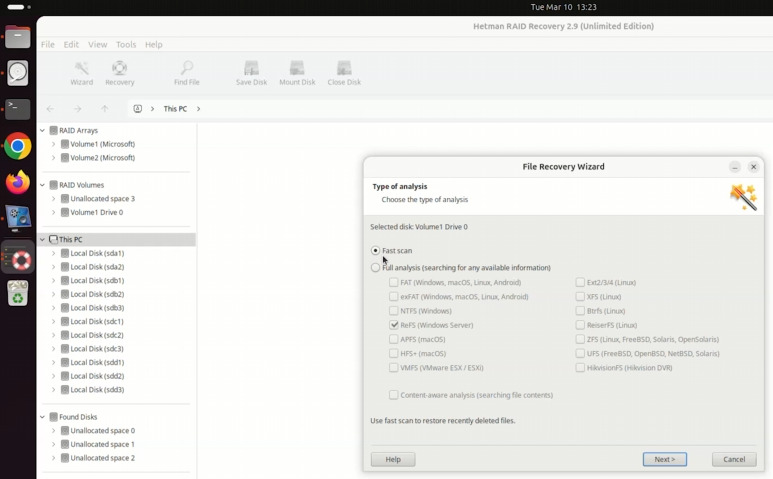Screen dimensions: 773x479
Task: Toggle the NTFS (Windows) checkbox
Action: [x=393, y=311]
